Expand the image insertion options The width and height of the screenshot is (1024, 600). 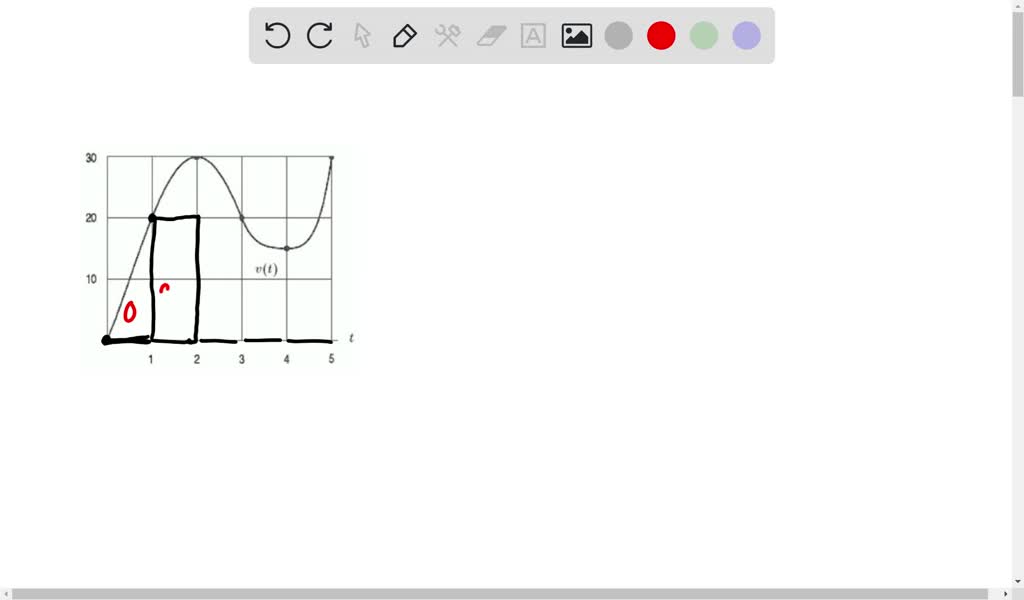coord(576,35)
